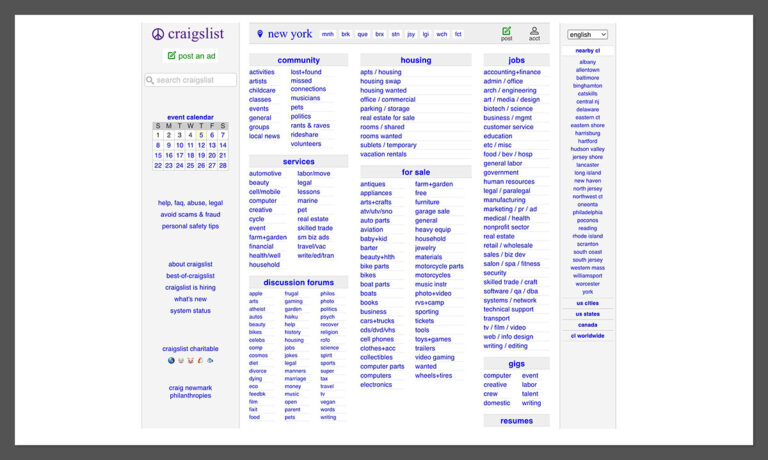
Task: Click the globe icon under craigslist charitable
Action: 171,360
